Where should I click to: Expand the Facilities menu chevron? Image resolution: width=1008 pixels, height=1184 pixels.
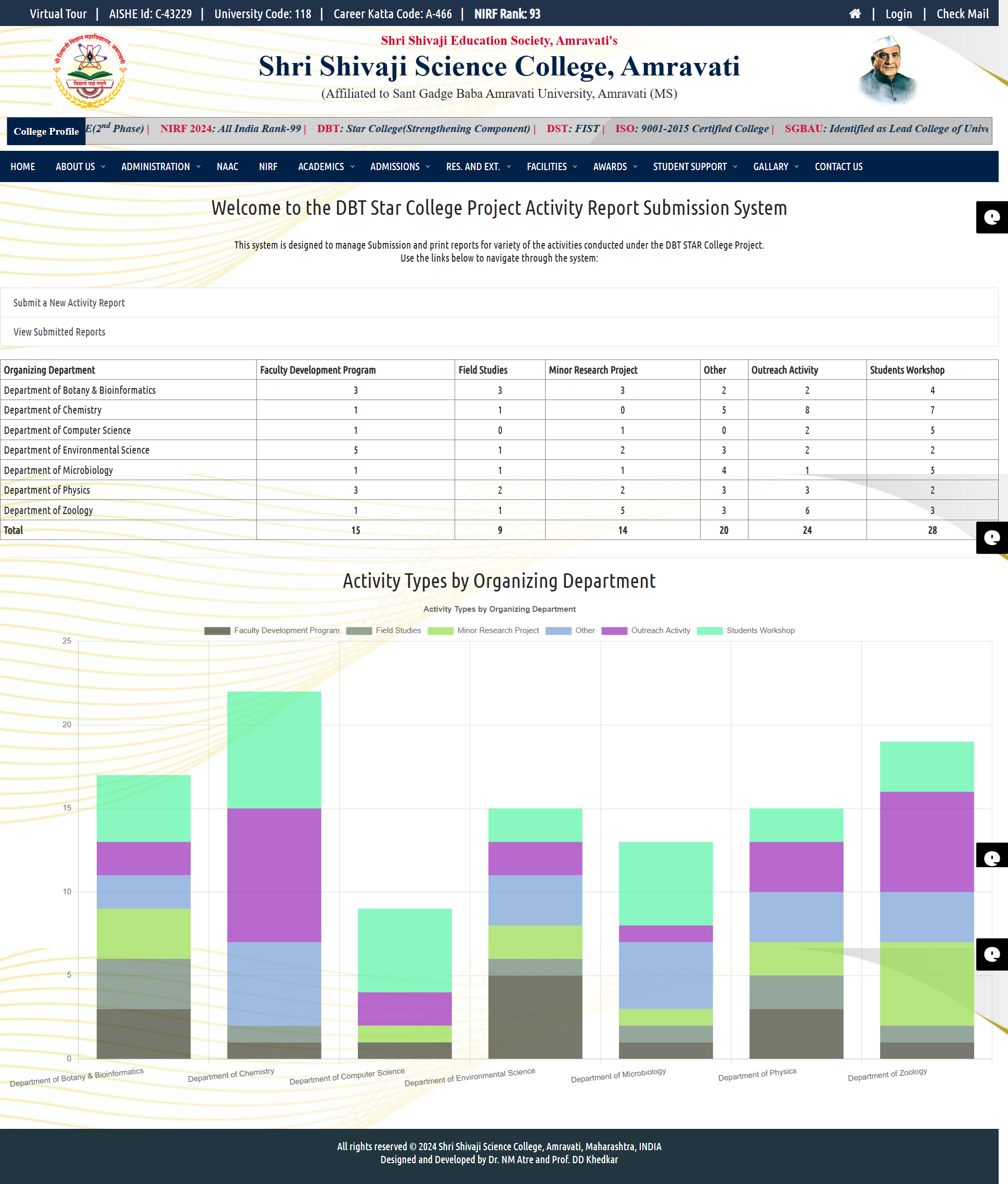[x=575, y=167]
